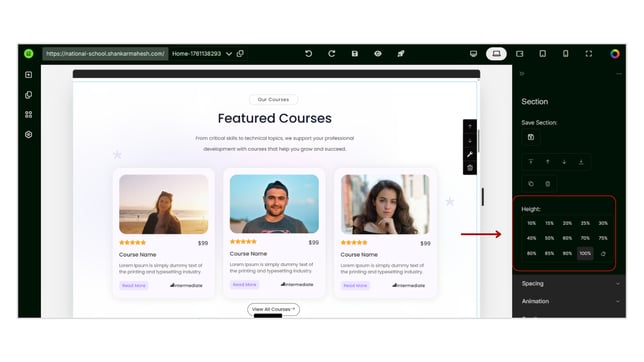This screenshot has height=362, width=644.
Task: Collapse the right panel with arrow icon
Action: 522,74
